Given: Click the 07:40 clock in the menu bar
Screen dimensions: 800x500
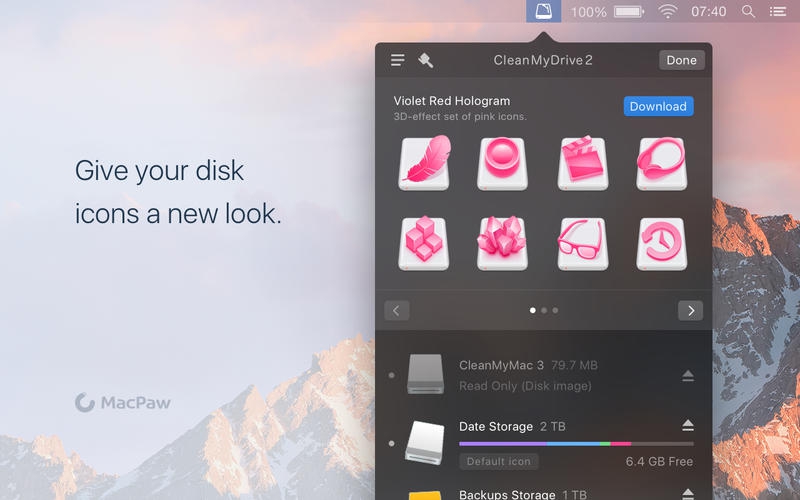Looking at the screenshot, I should click(708, 11).
